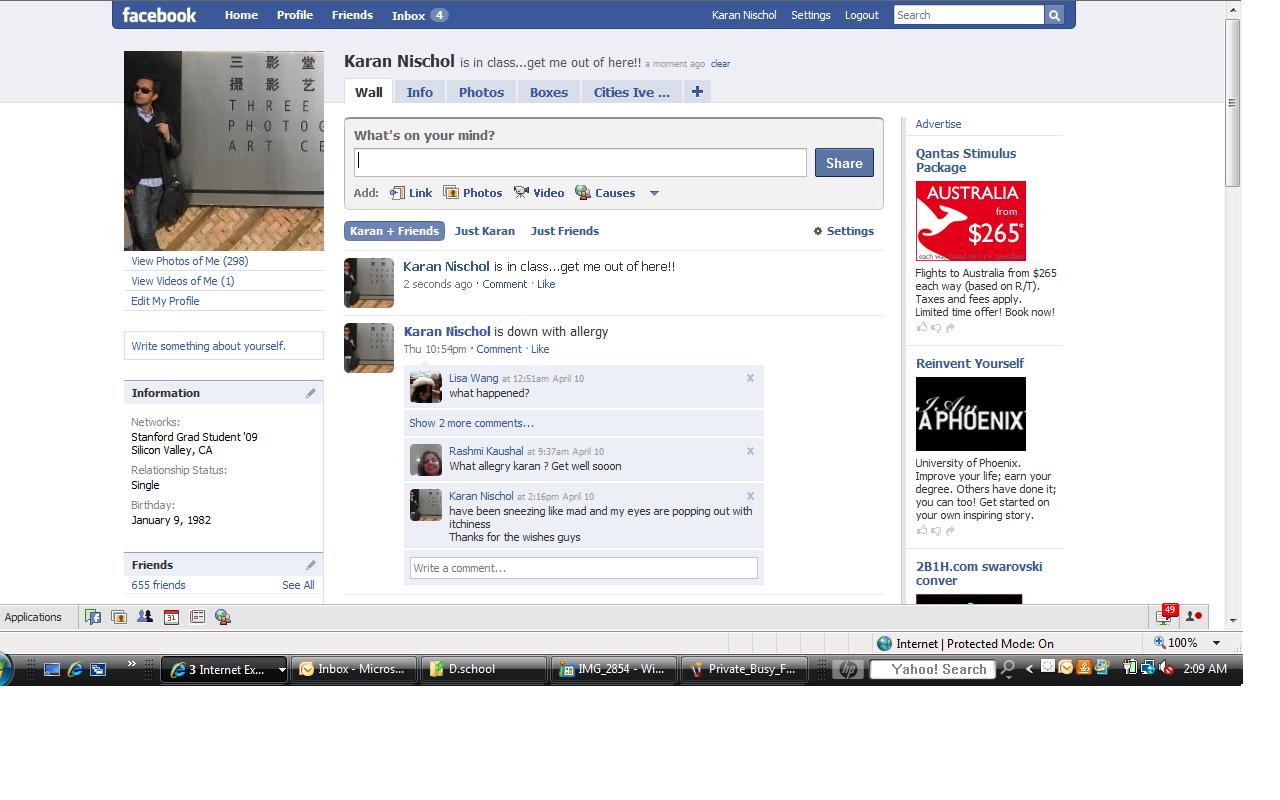Add a new profile tab with plus
Image resolution: width=1280 pixels, height=800 pixels.
pyautogui.click(x=697, y=92)
